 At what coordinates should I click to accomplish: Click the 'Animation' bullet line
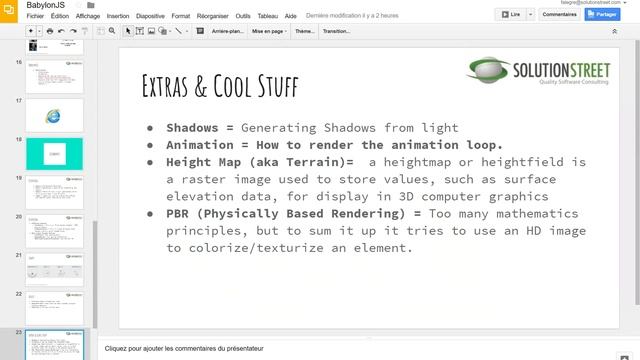(x=334, y=145)
